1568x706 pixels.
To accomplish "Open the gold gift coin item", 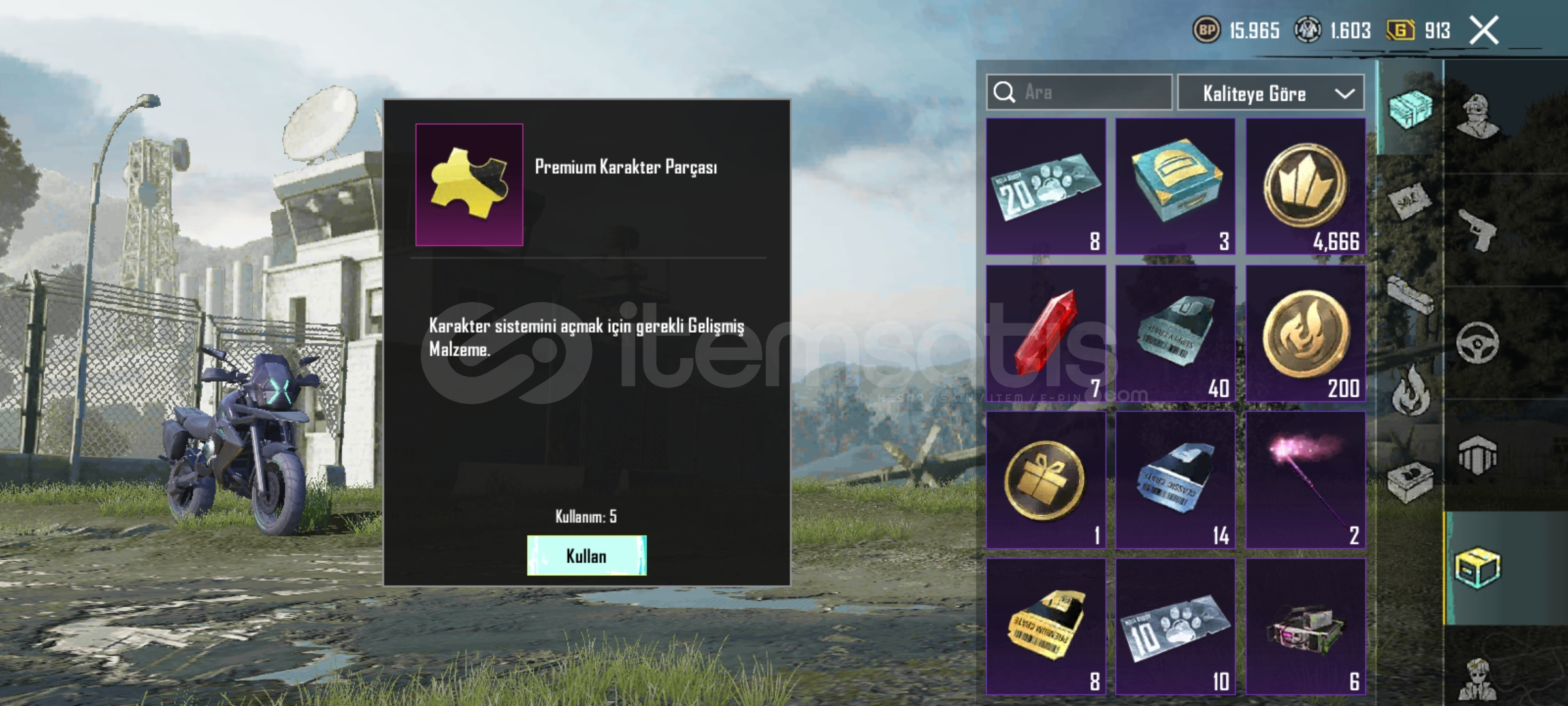I will tap(1046, 480).
